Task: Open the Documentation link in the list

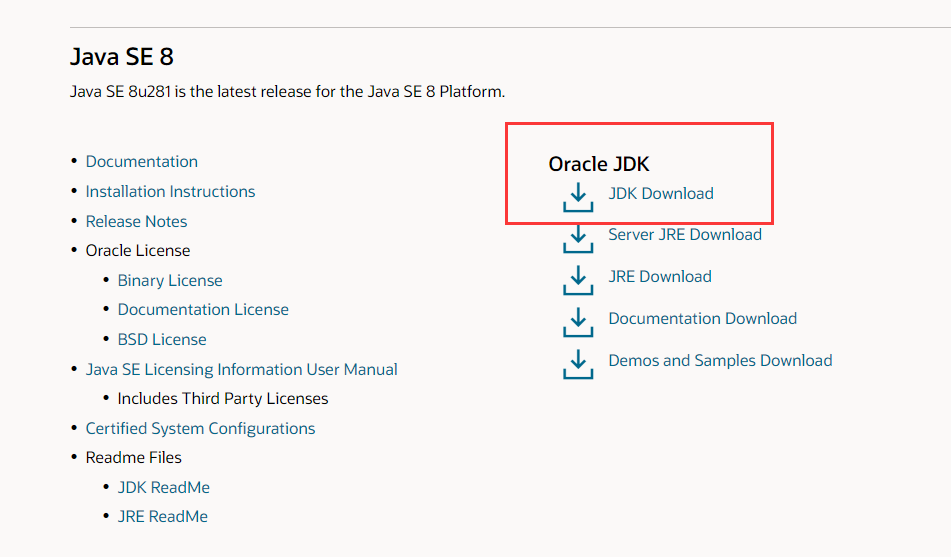Action: click(x=141, y=161)
